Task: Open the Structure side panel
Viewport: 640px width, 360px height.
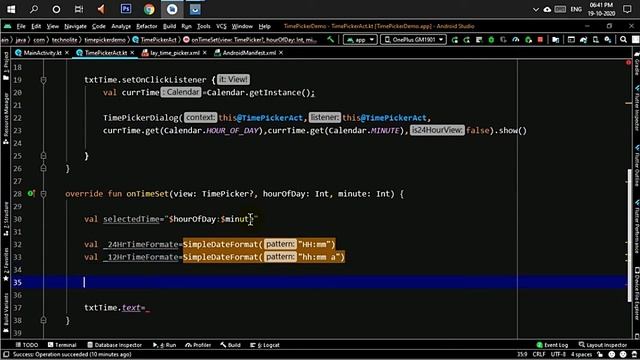Action: tap(6, 218)
